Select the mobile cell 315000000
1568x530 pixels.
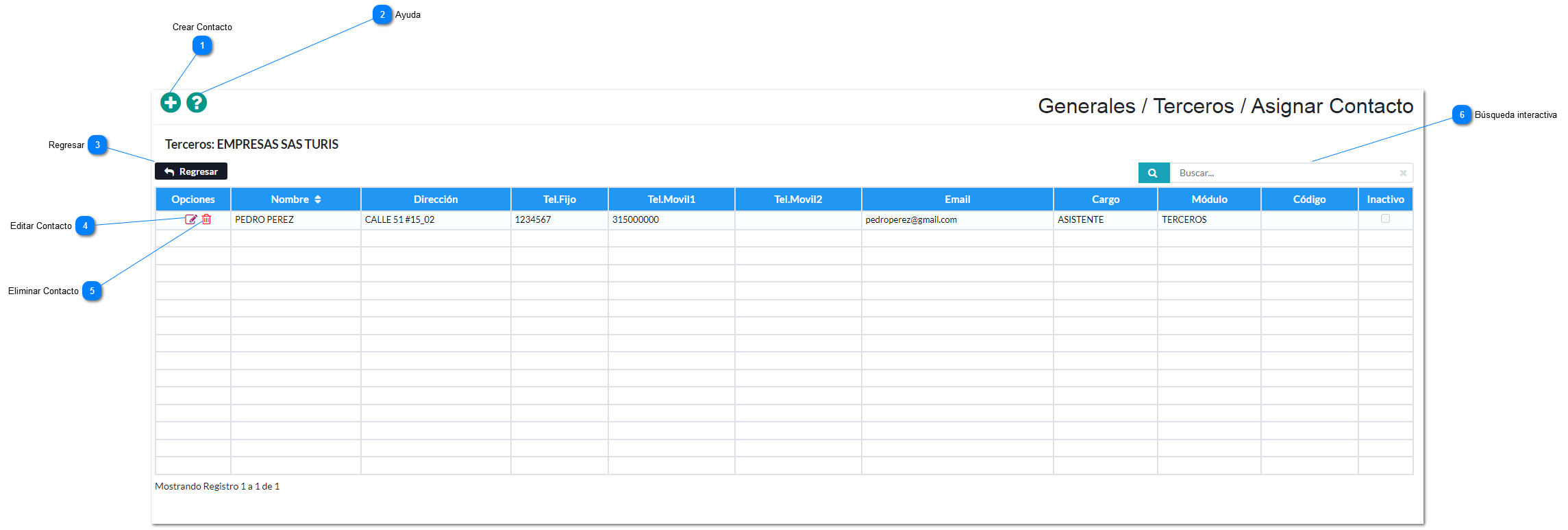[x=671, y=220]
